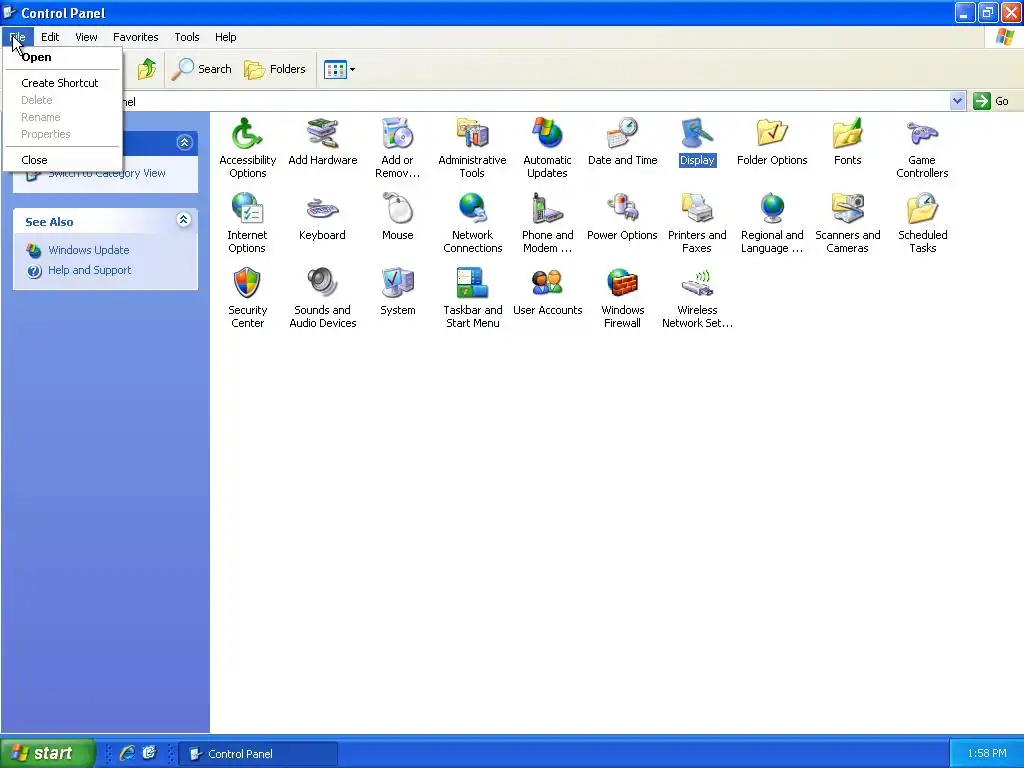
Task: Open Network Connections
Action: [x=472, y=223]
